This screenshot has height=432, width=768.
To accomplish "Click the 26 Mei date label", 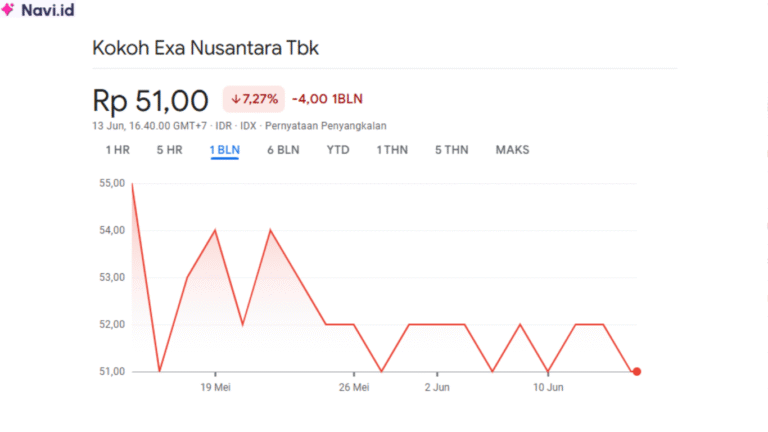I will [354, 387].
